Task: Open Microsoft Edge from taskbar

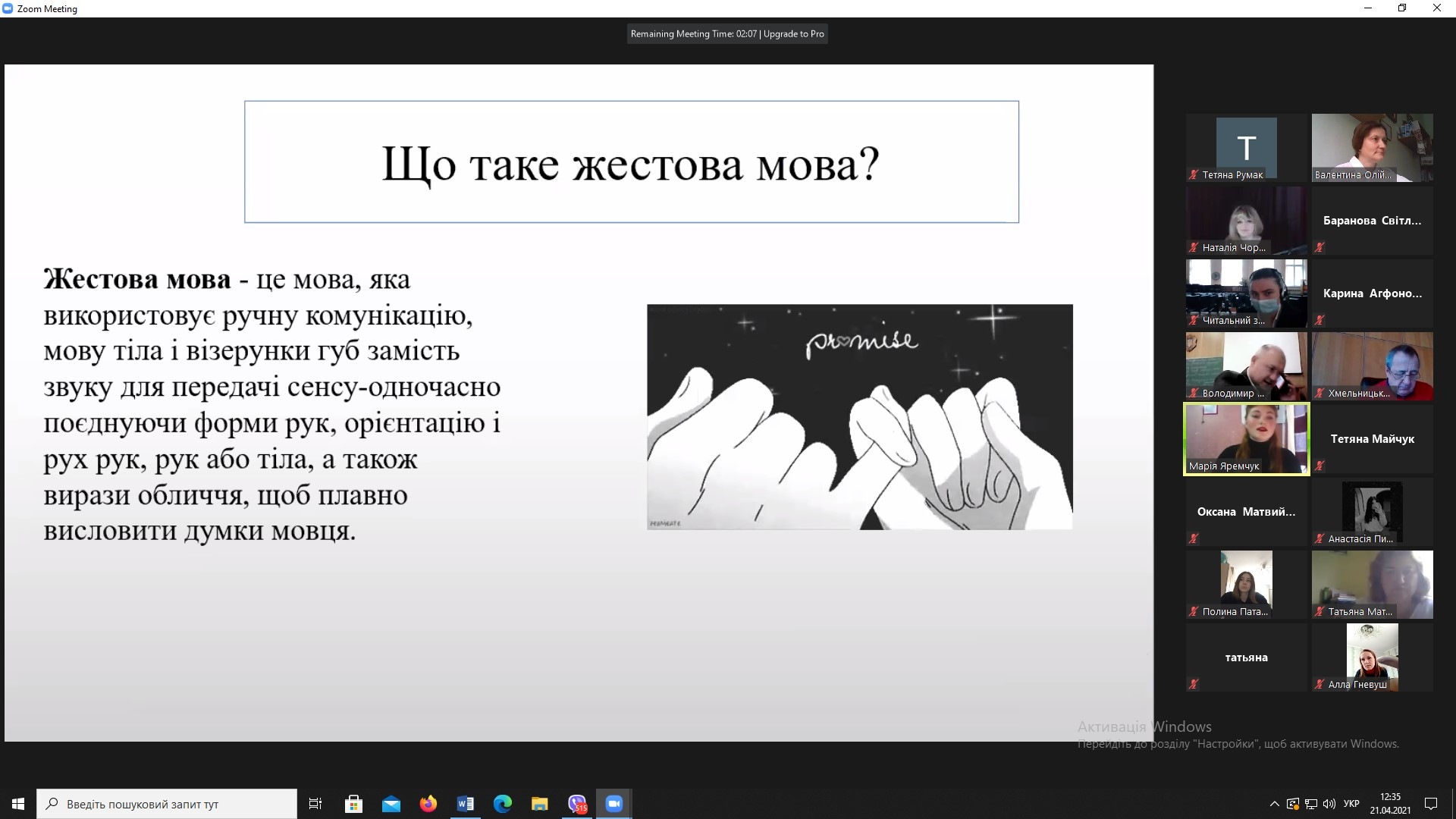Action: (x=502, y=804)
